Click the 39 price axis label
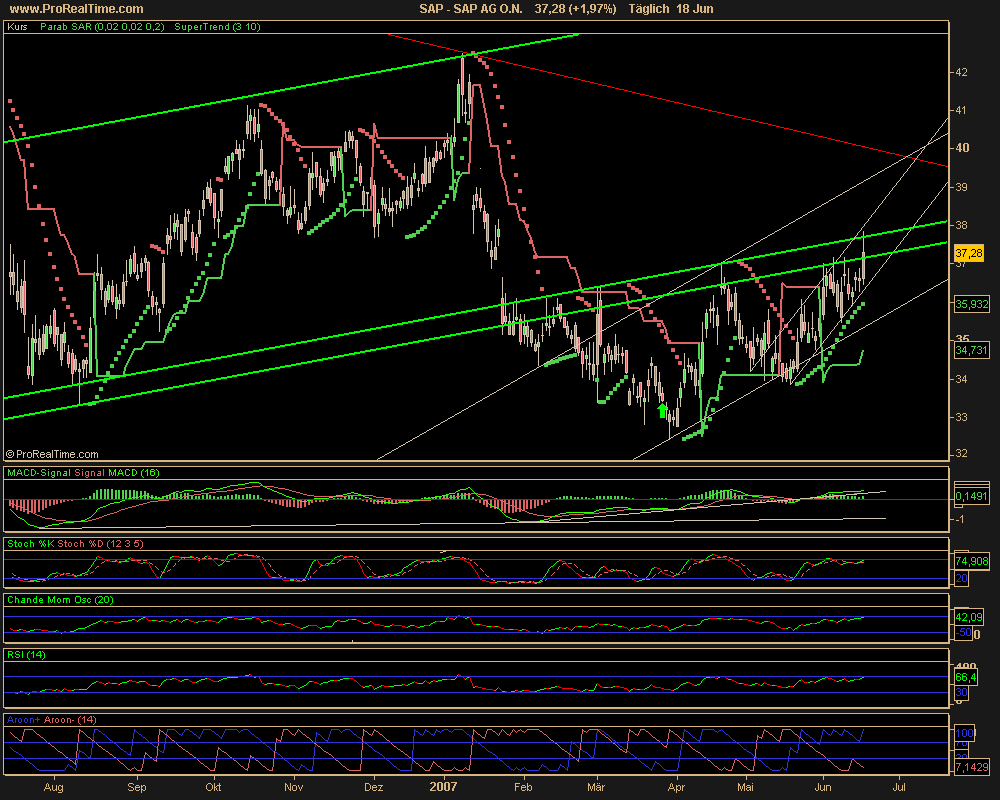Viewport: 1000px width, 800px height. click(x=960, y=187)
